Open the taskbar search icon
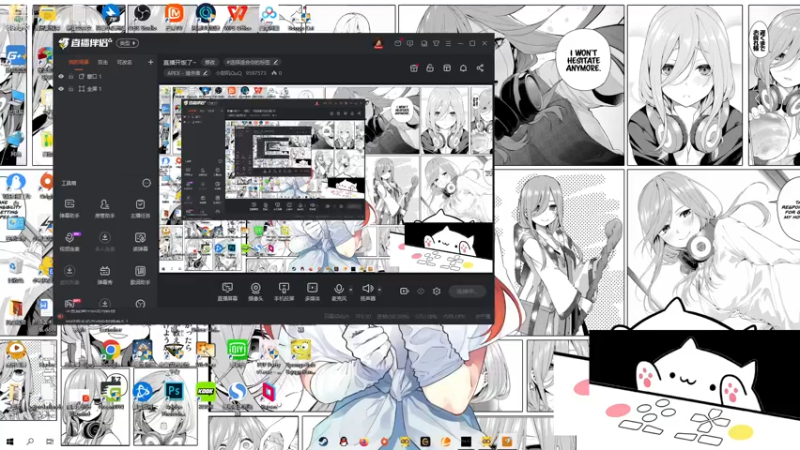Image resolution: width=800 pixels, height=450 pixels. [30, 441]
